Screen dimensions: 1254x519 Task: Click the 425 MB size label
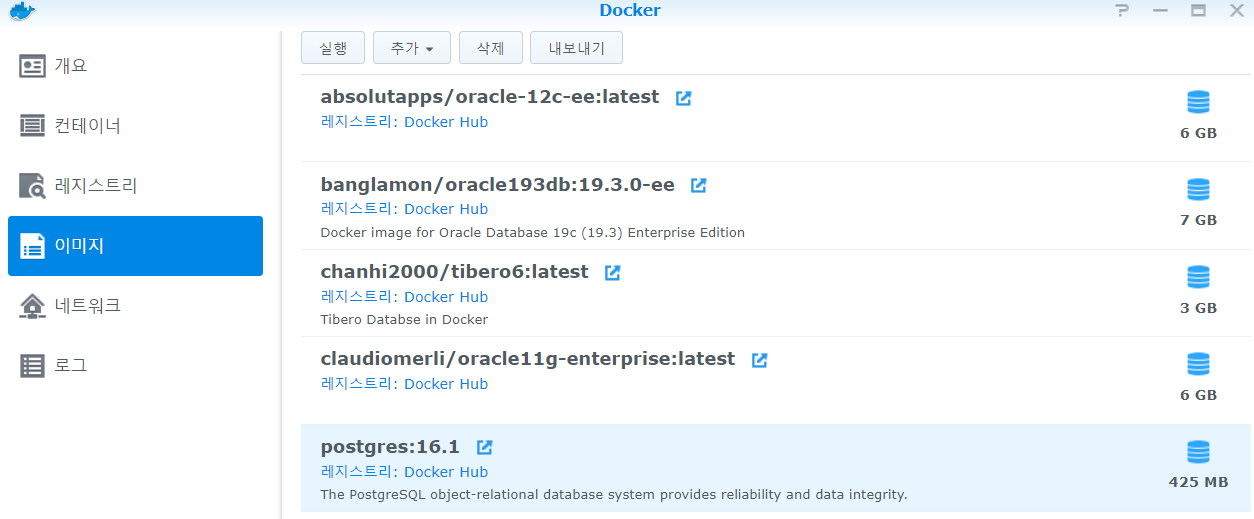point(1198,482)
